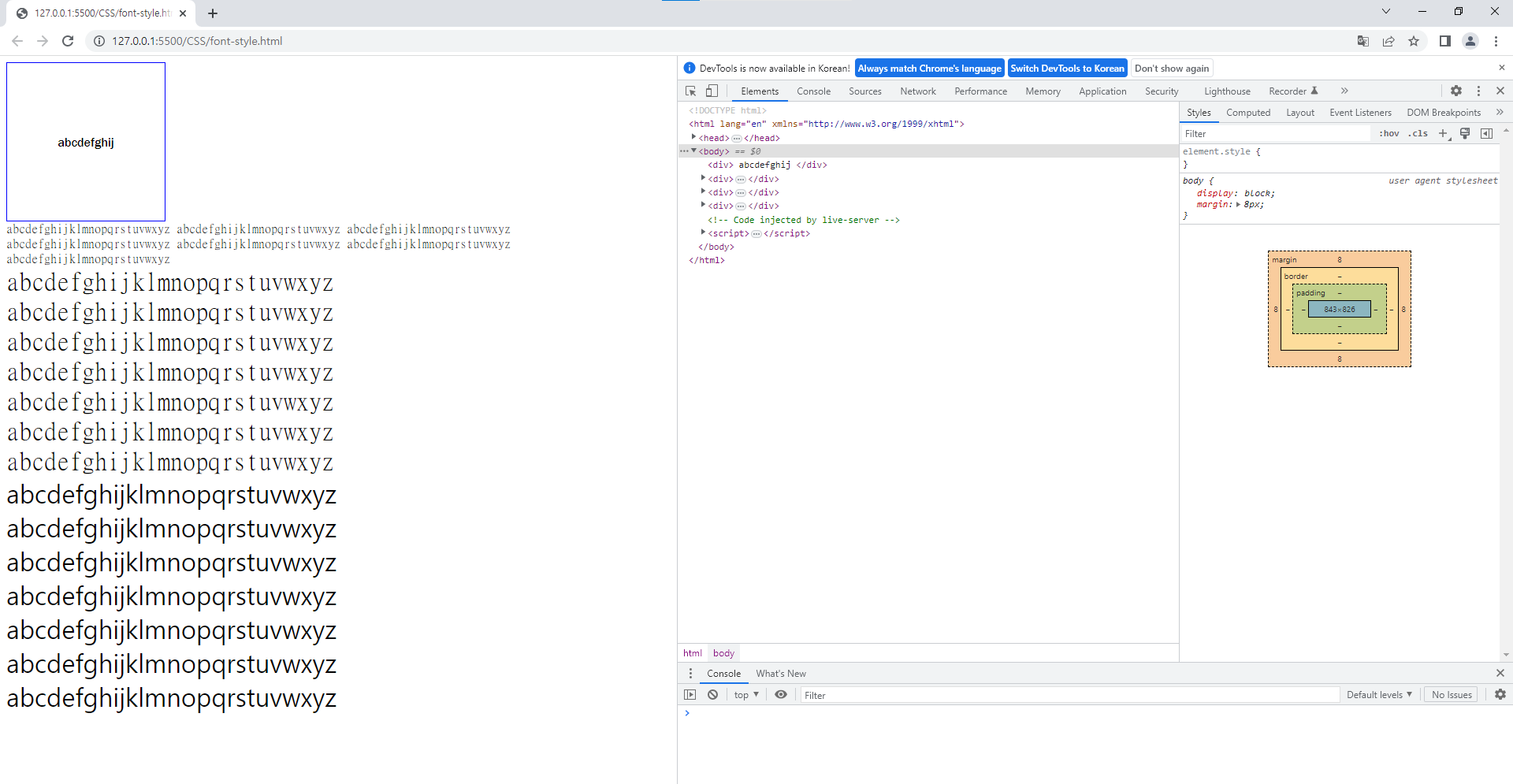Show the console sidebar icon
This screenshot has height=784, width=1513.
690,695
